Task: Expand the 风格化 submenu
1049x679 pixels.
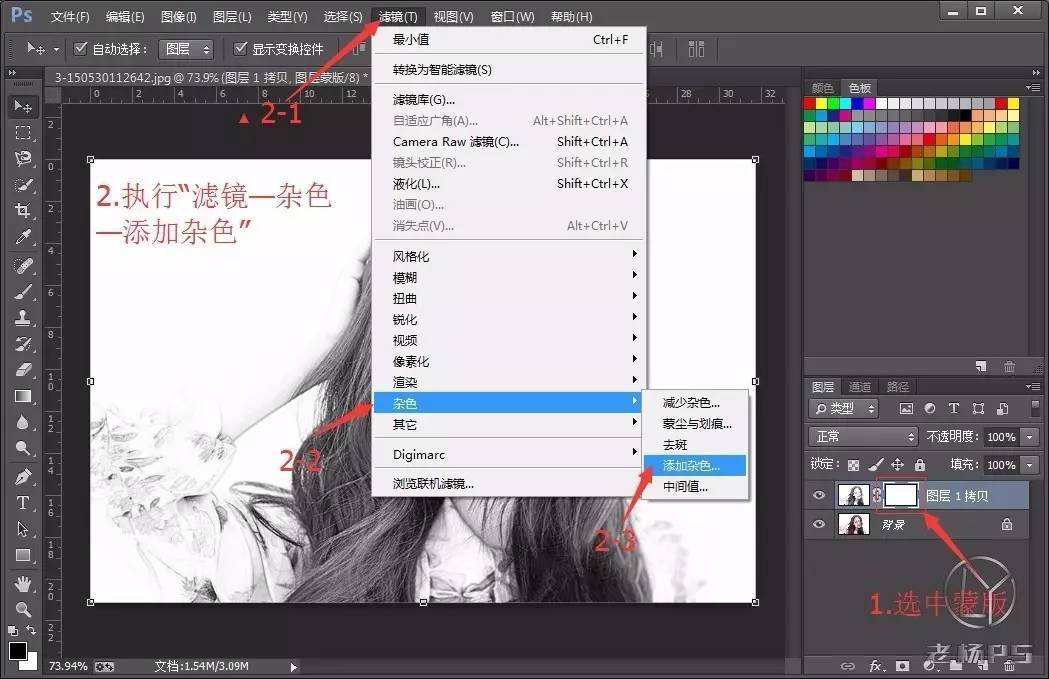Action: pos(508,256)
